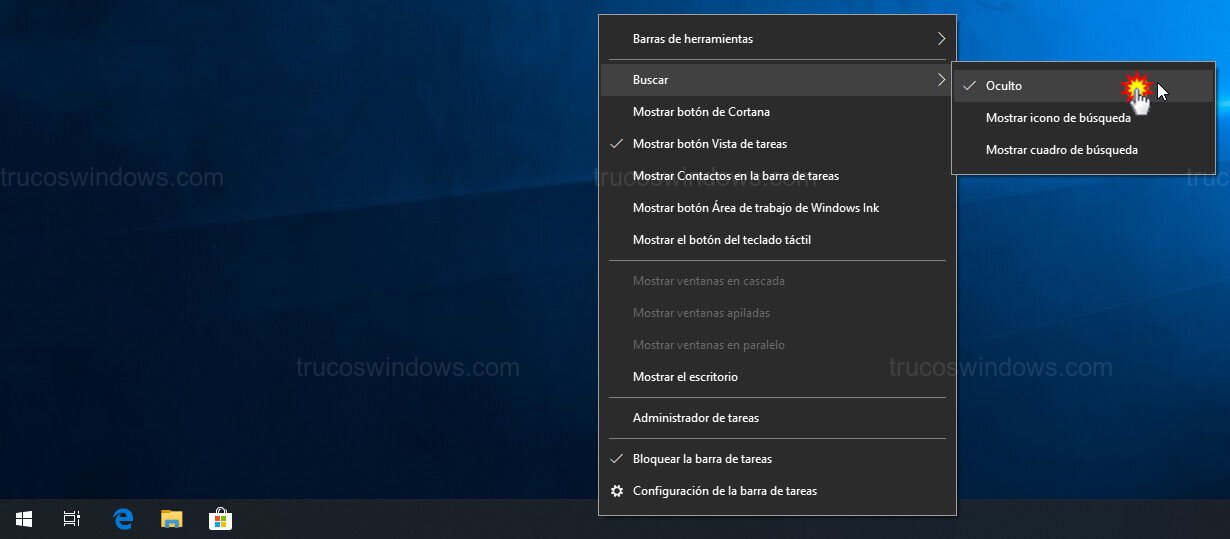Open the Windows Start menu

(23, 519)
